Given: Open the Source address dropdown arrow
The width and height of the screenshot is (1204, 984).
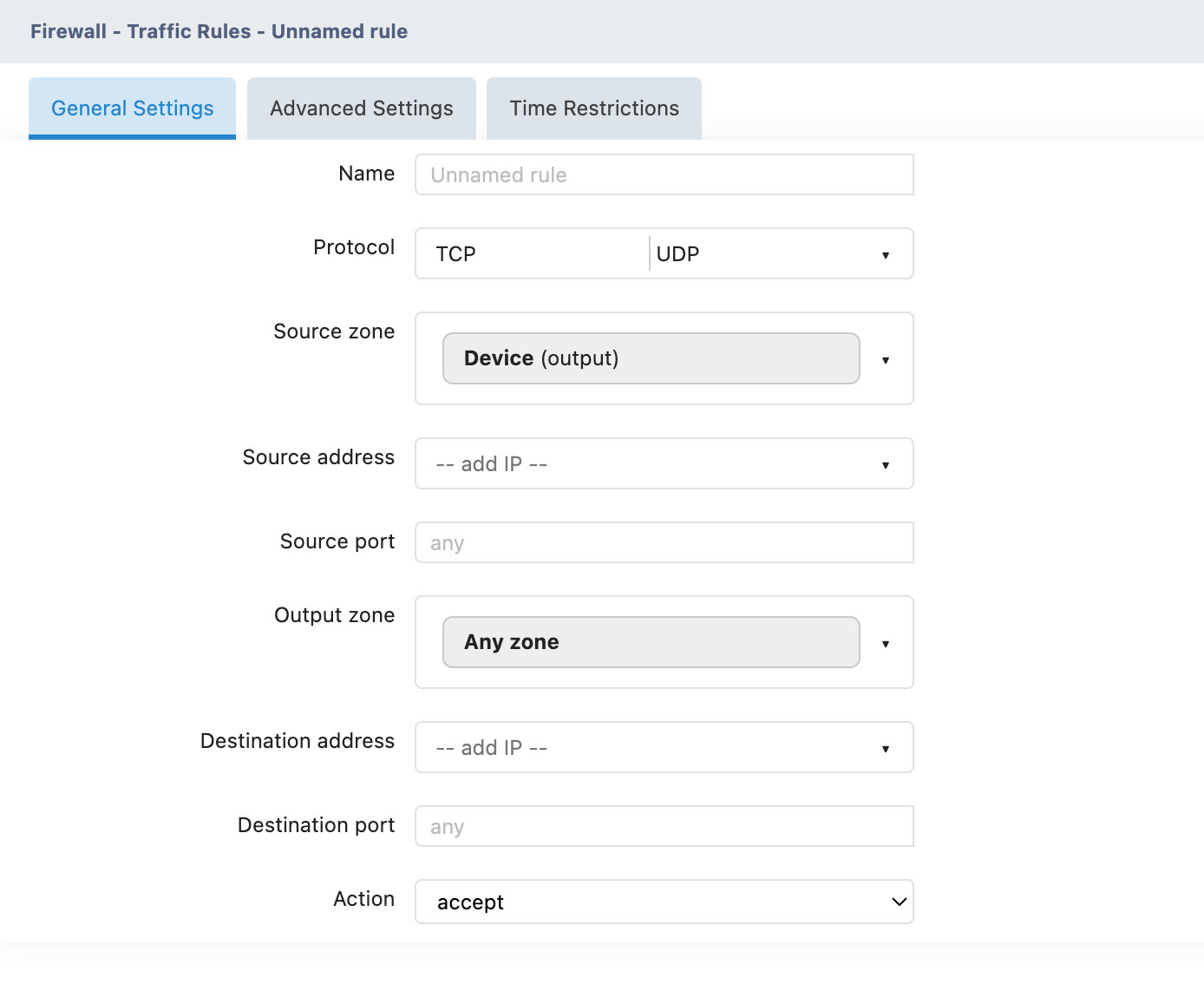Looking at the screenshot, I should [x=885, y=465].
